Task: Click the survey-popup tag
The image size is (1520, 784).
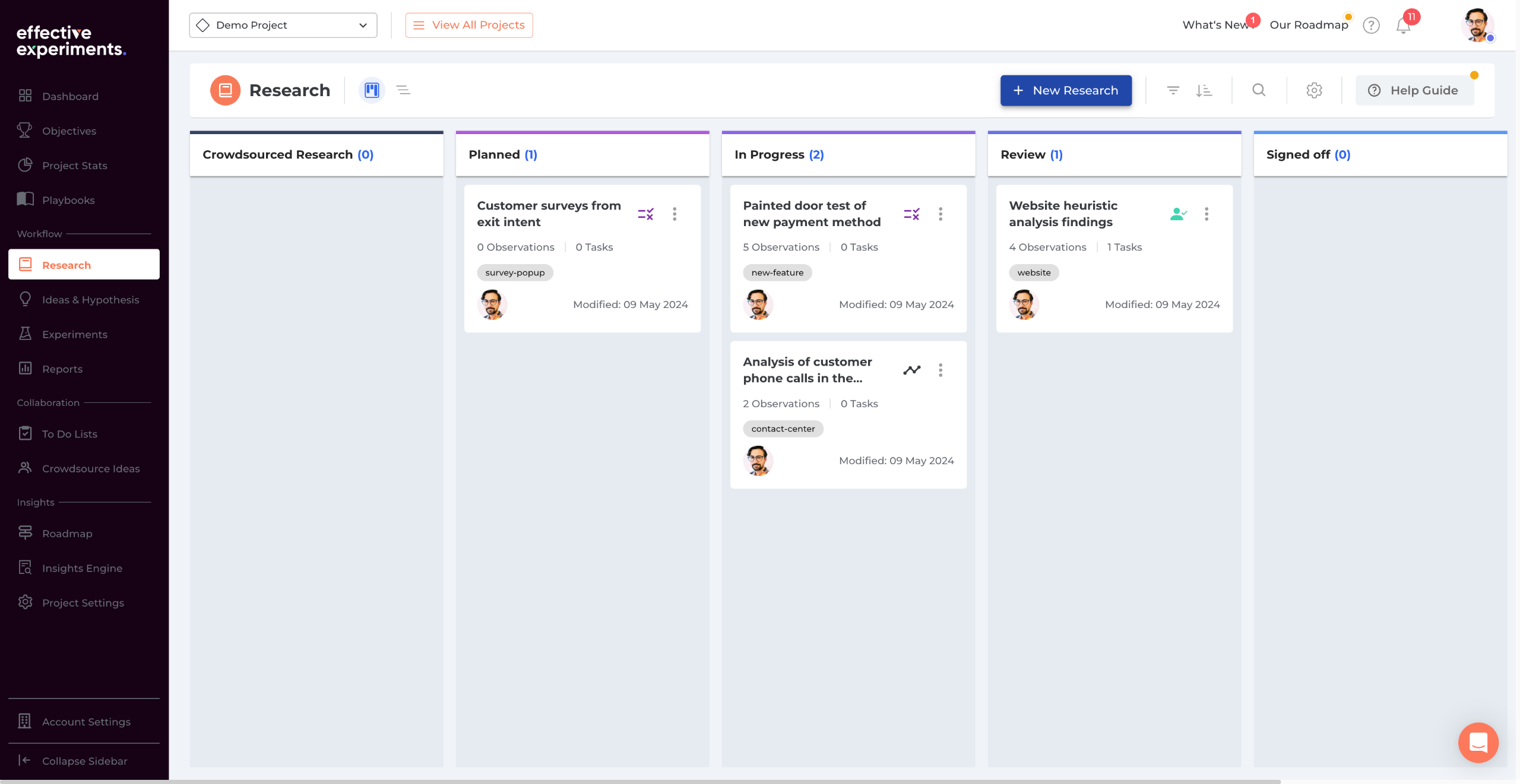Action: click(515, 272)
